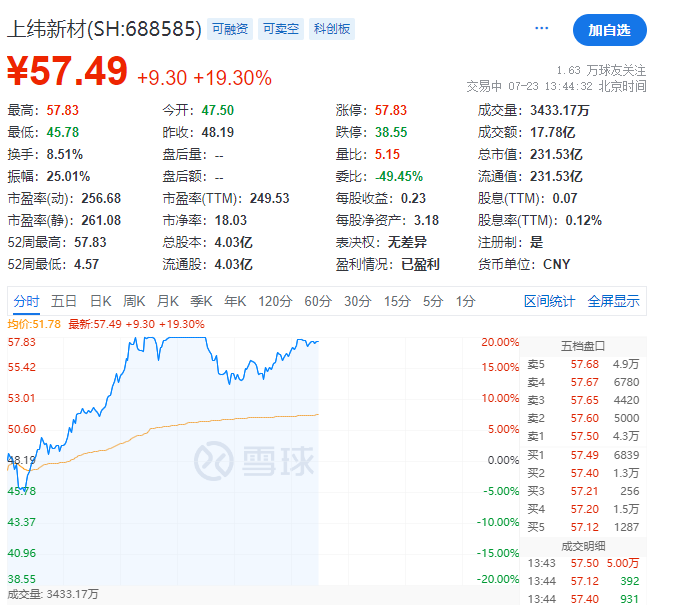Click the Xueqiu watermark logo in chart
Viewport: 679px width, 605px height.
coord(253,460)
